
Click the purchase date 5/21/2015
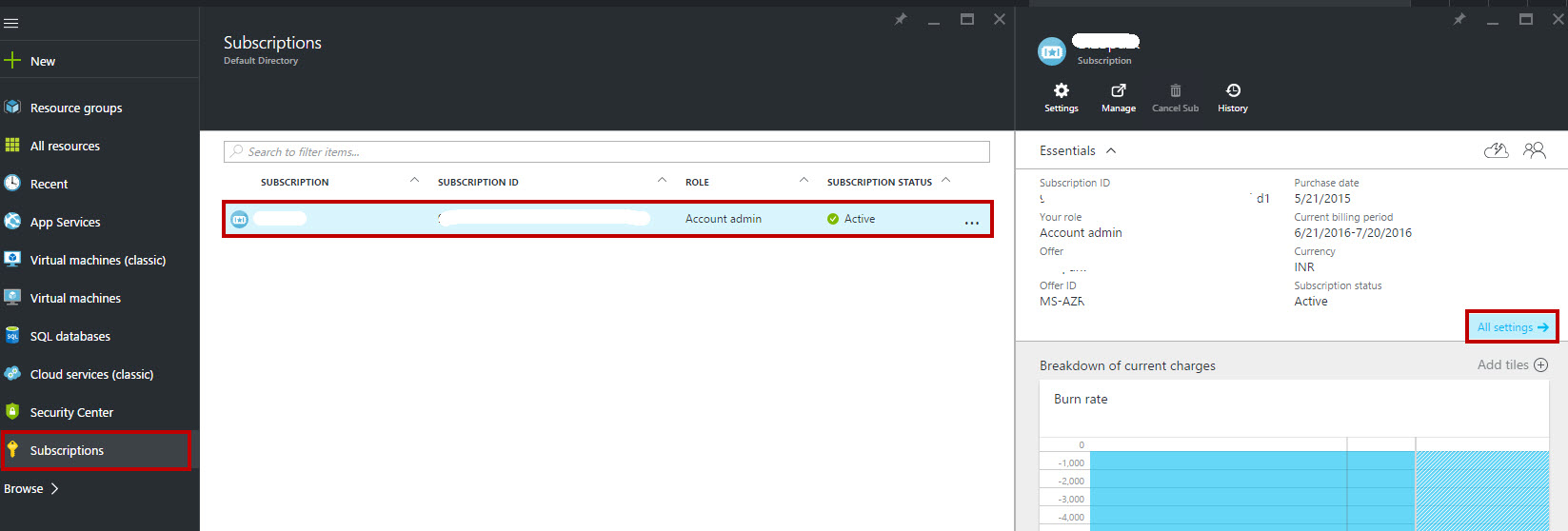point(1322,199)
